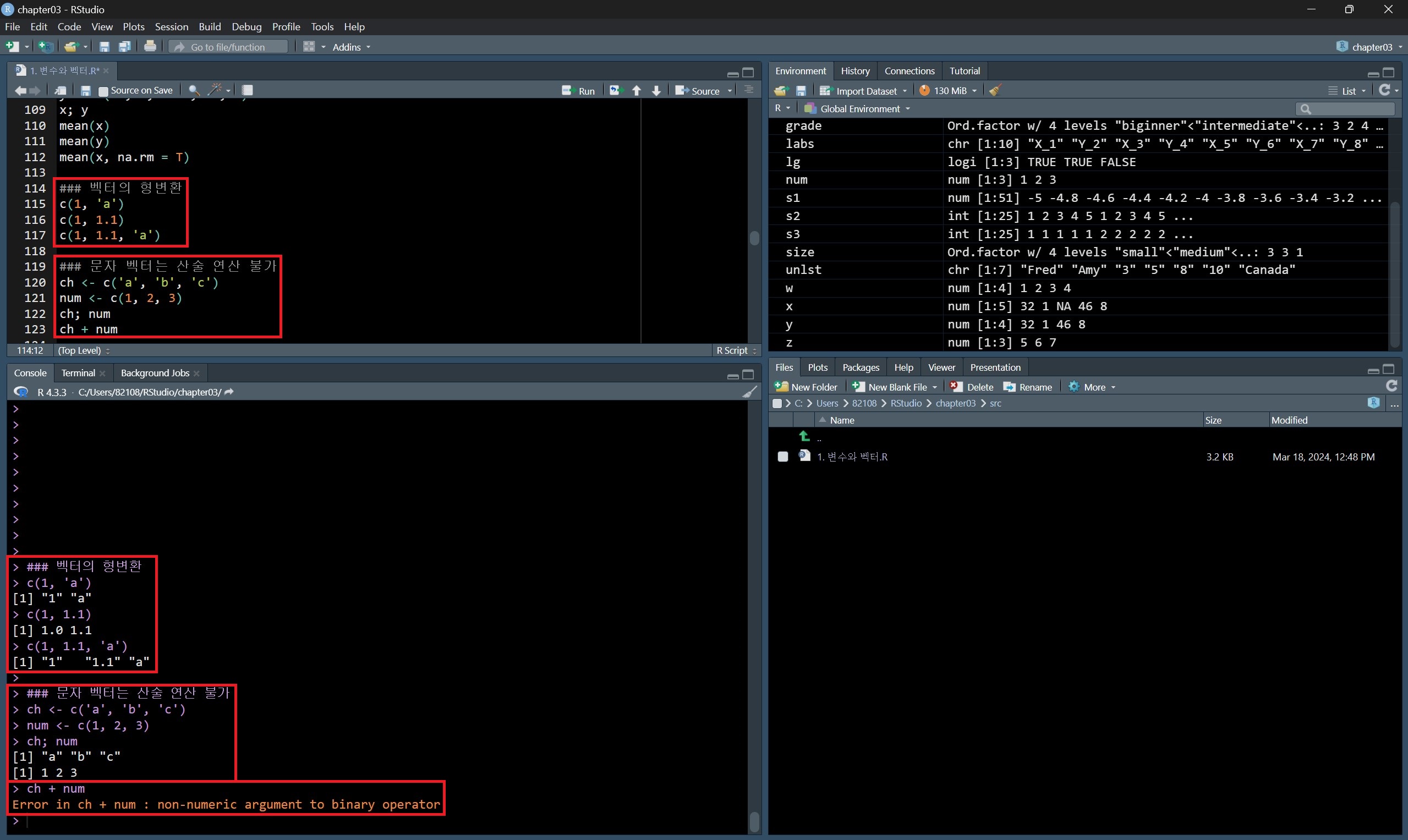Image resolution: width=1408 pixels, height=840 pixels.
Task: Tick the select-all checkbox in the Files path bar
Action: 777,404
